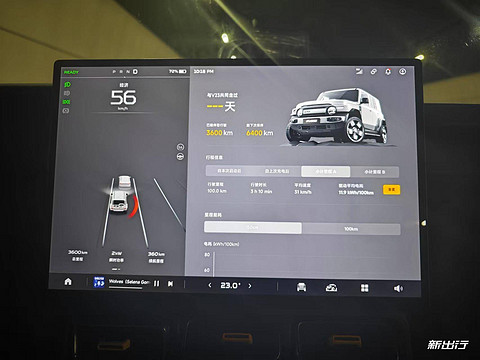The image size is (480, 360).
Task: Select the Trip A subtotal tab
Action: pos(326,171)
